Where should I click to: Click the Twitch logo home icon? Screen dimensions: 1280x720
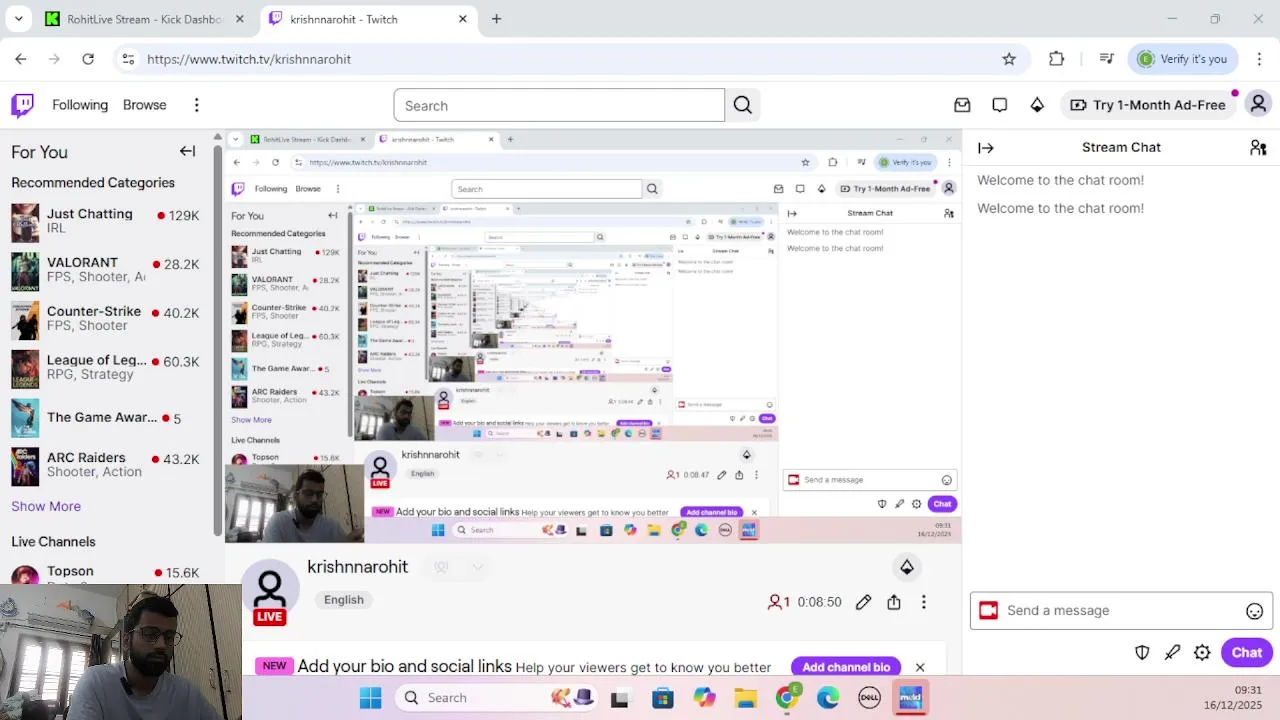click(x=22, y=105)
